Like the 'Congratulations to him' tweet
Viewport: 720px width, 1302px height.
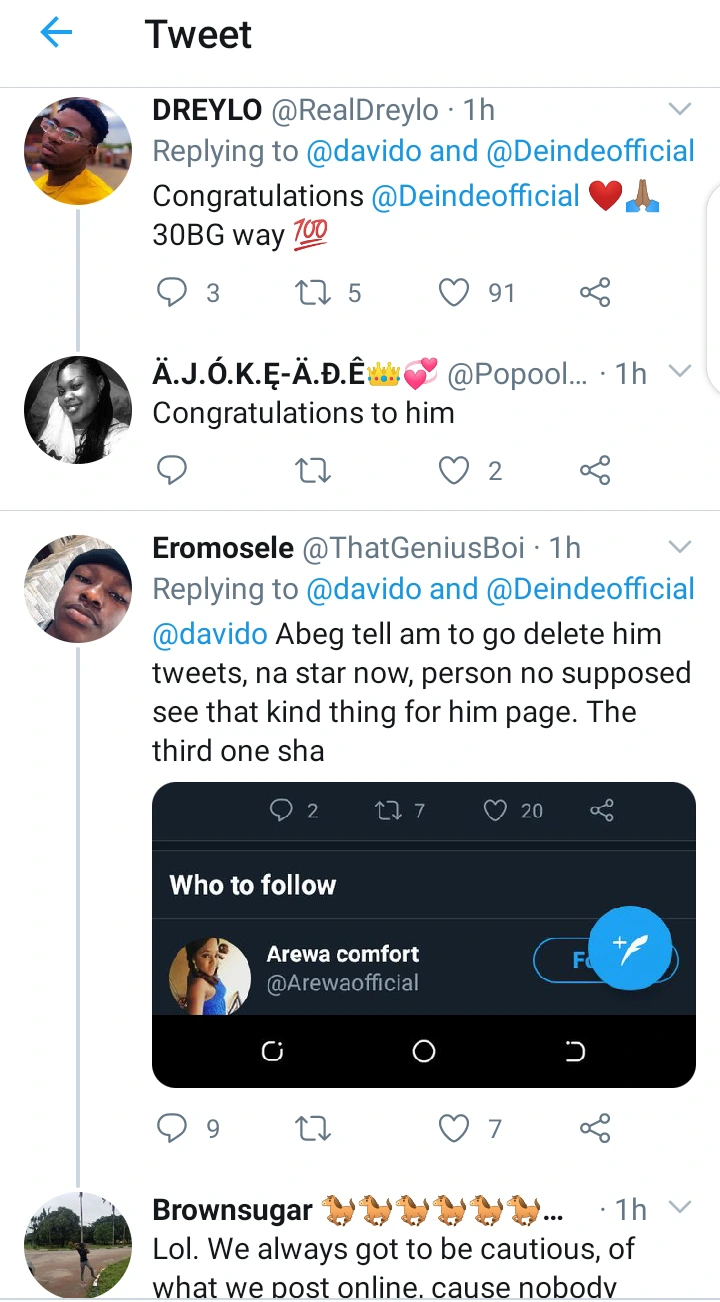(x=455, y=470)
